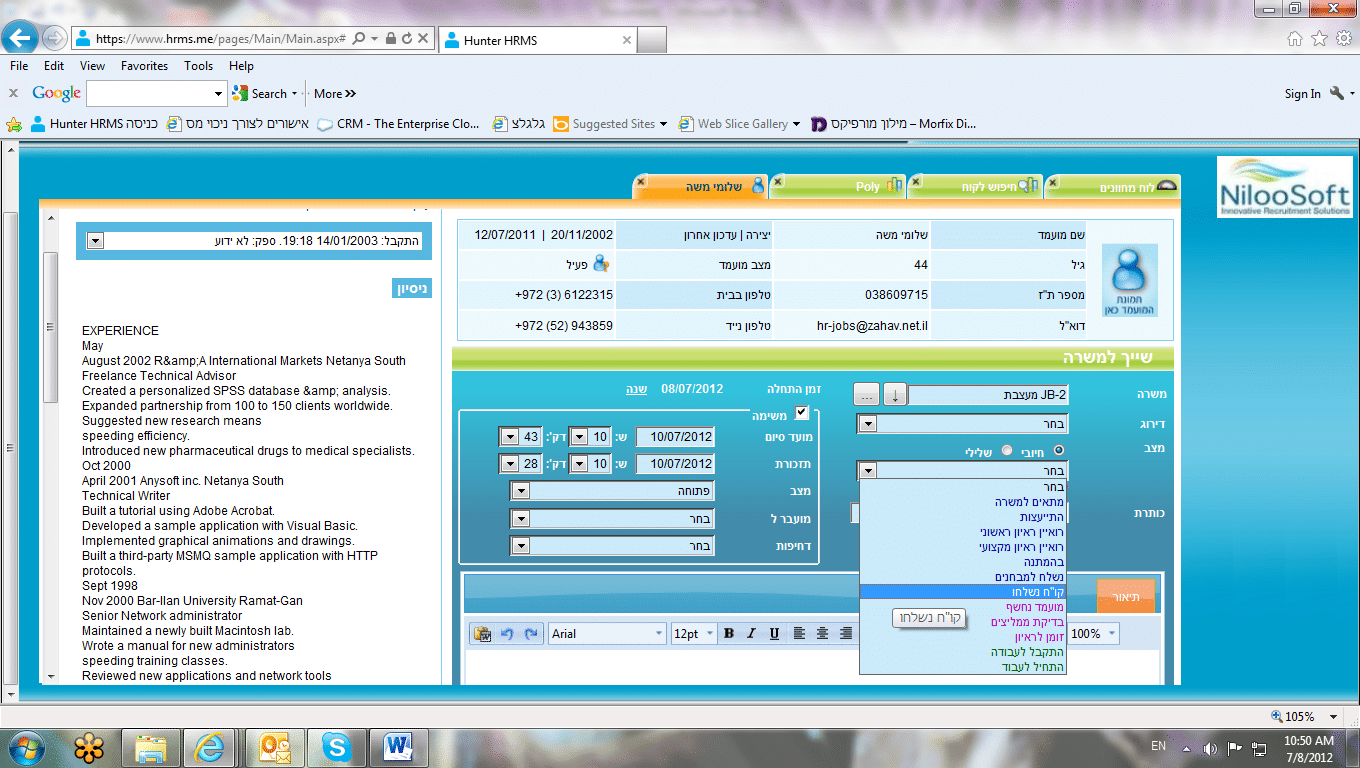
Task: Open the browser Home icon
Action: tap(1295, 38)
